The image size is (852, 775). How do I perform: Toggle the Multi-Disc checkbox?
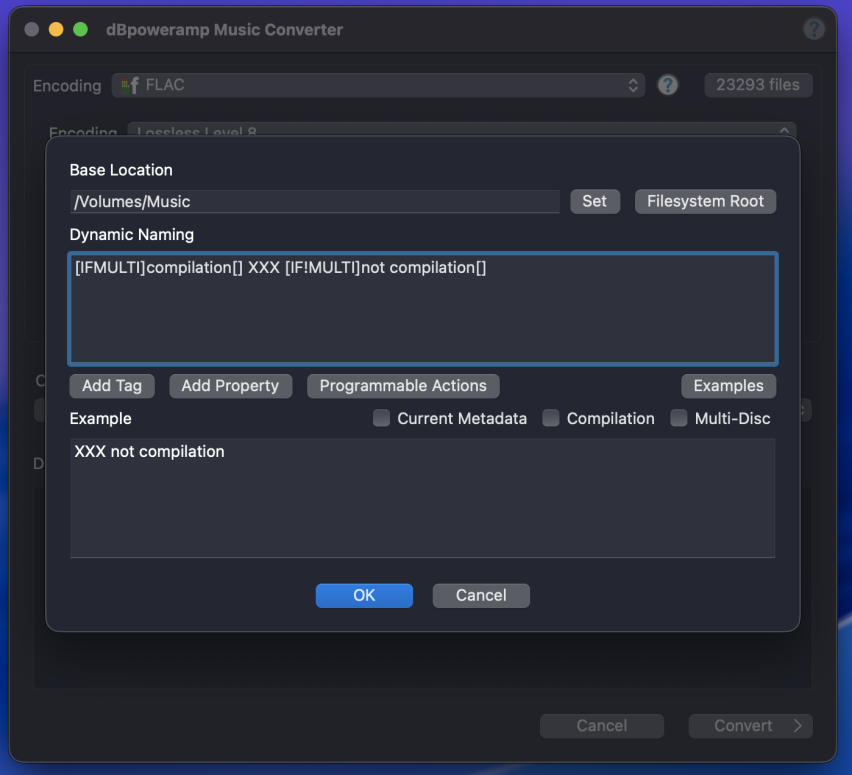coord(679,418)
